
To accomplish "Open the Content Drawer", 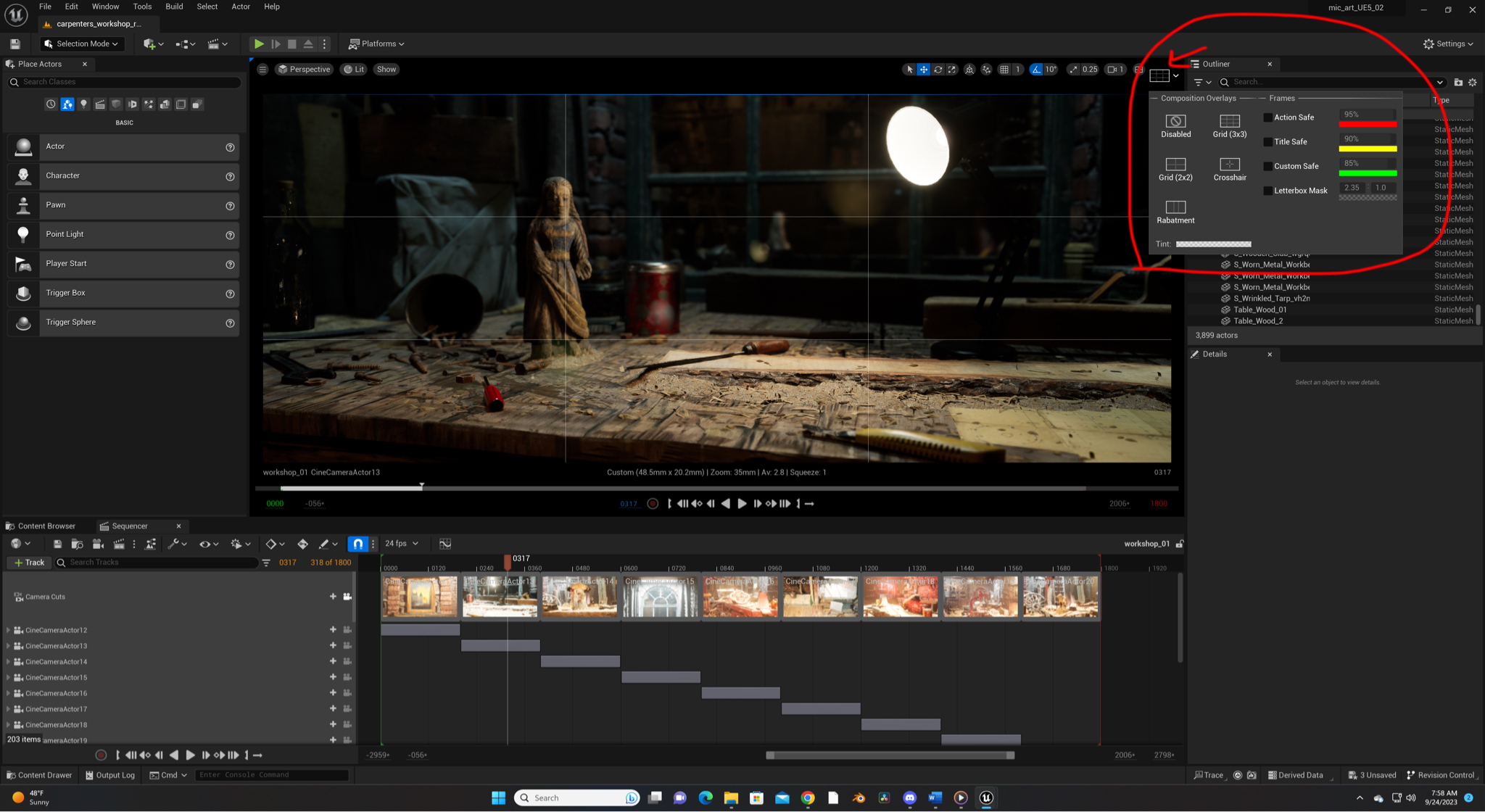I will [39, 775].
